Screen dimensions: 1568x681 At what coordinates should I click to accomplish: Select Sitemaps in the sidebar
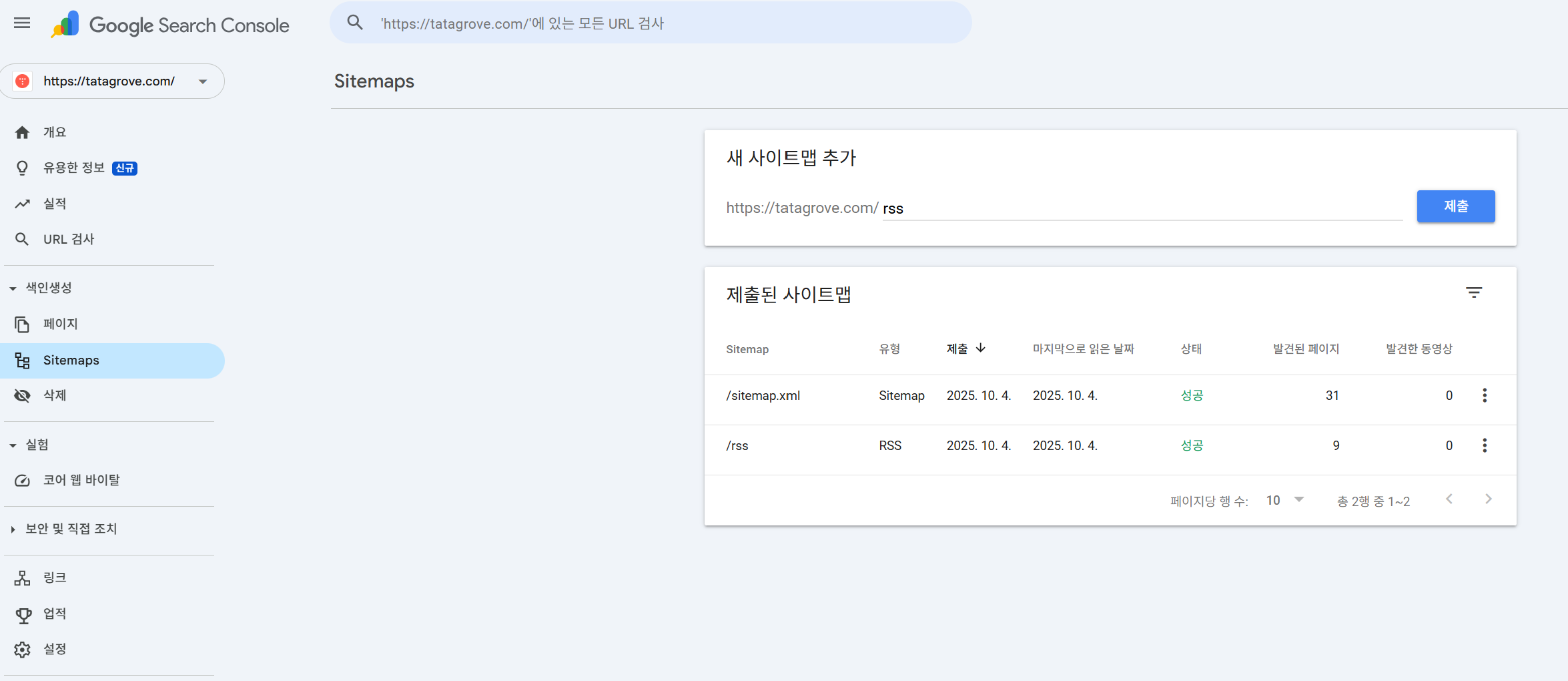pos(112,361)
